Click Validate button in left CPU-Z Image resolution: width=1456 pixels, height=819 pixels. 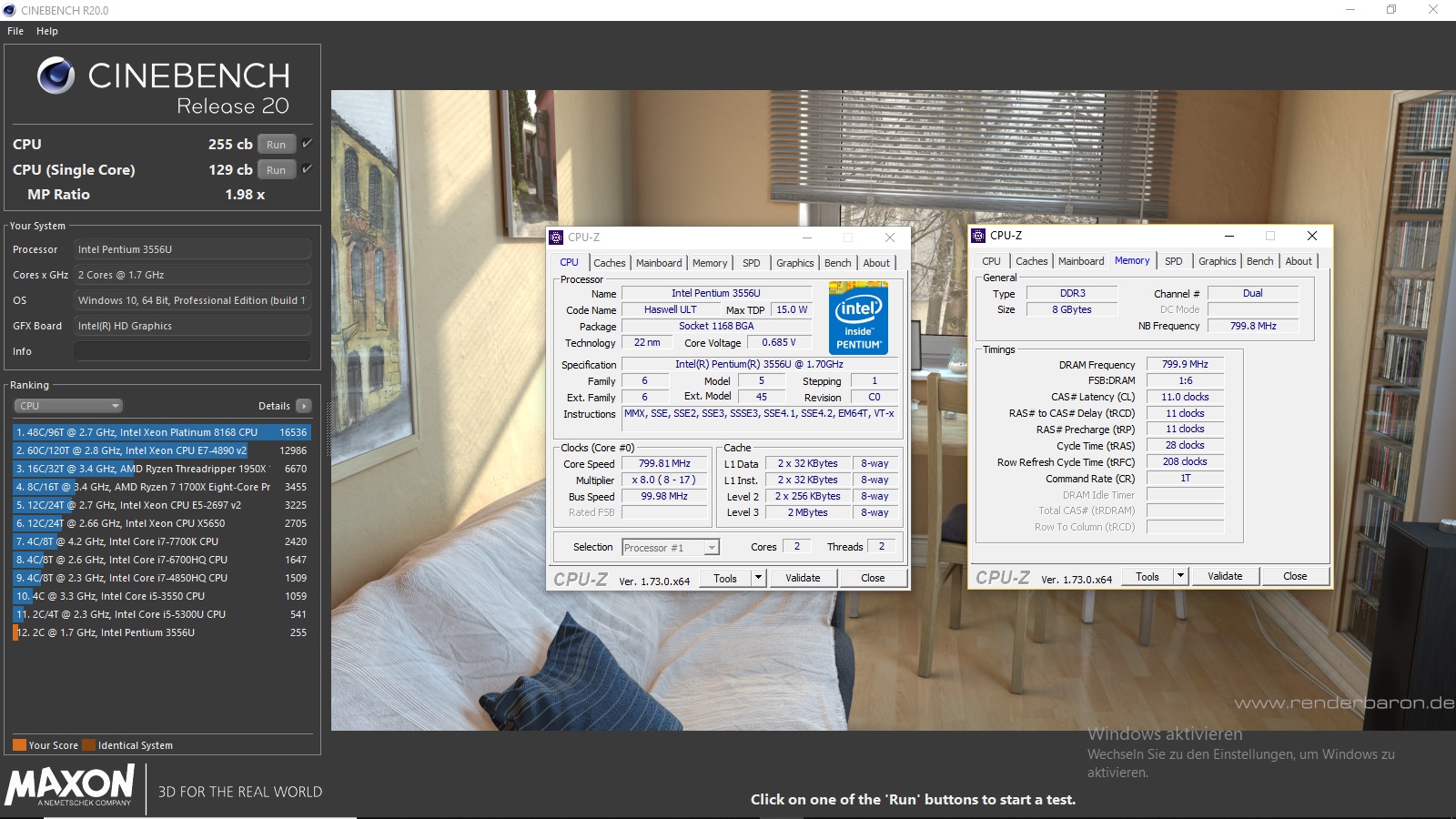tap(803, 578)
